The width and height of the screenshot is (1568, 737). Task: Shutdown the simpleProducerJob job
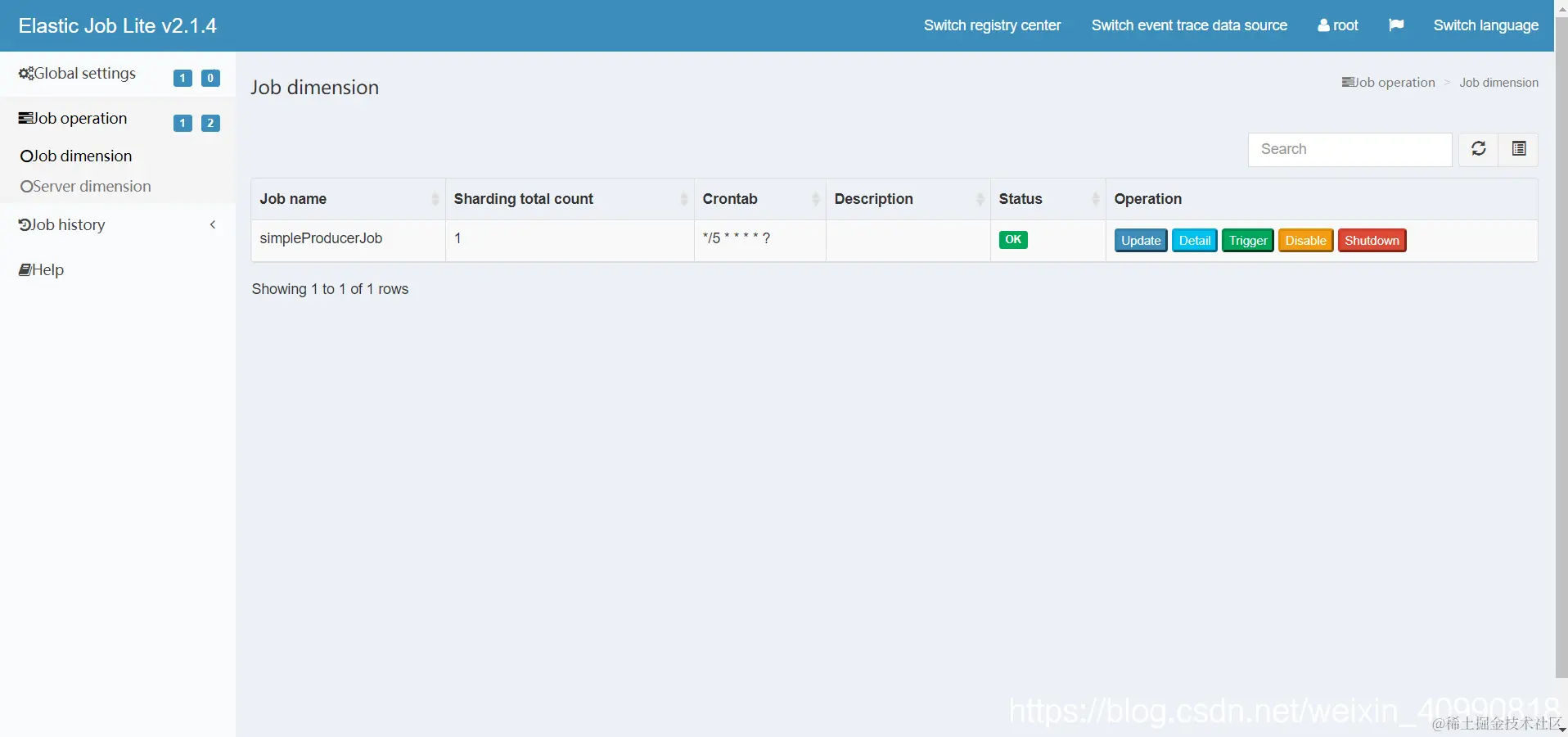pyautogui.click(x=1372, y=241)
